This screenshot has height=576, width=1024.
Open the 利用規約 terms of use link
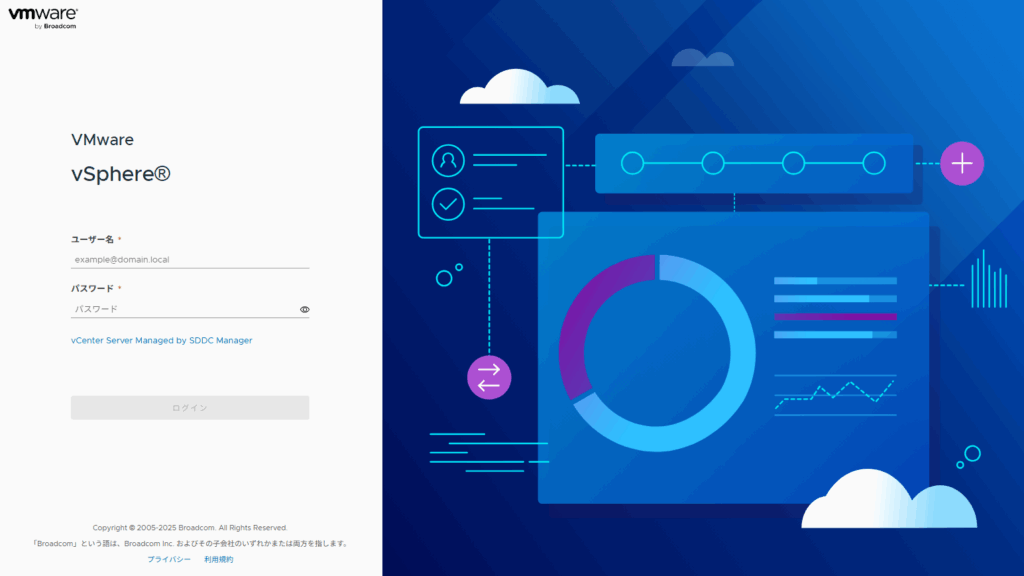219,560
